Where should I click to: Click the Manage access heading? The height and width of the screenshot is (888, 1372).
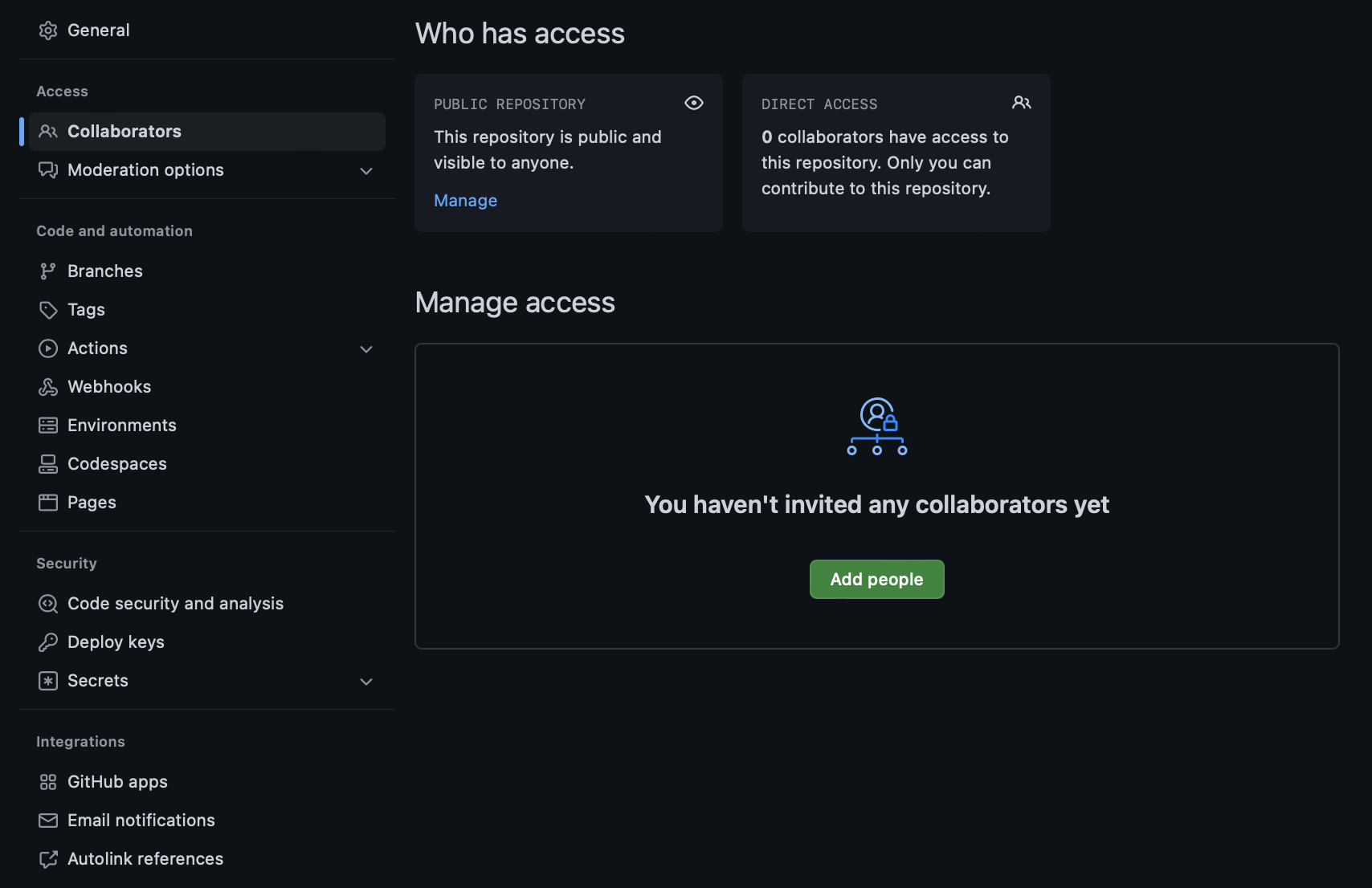click(x=515, y=303)
